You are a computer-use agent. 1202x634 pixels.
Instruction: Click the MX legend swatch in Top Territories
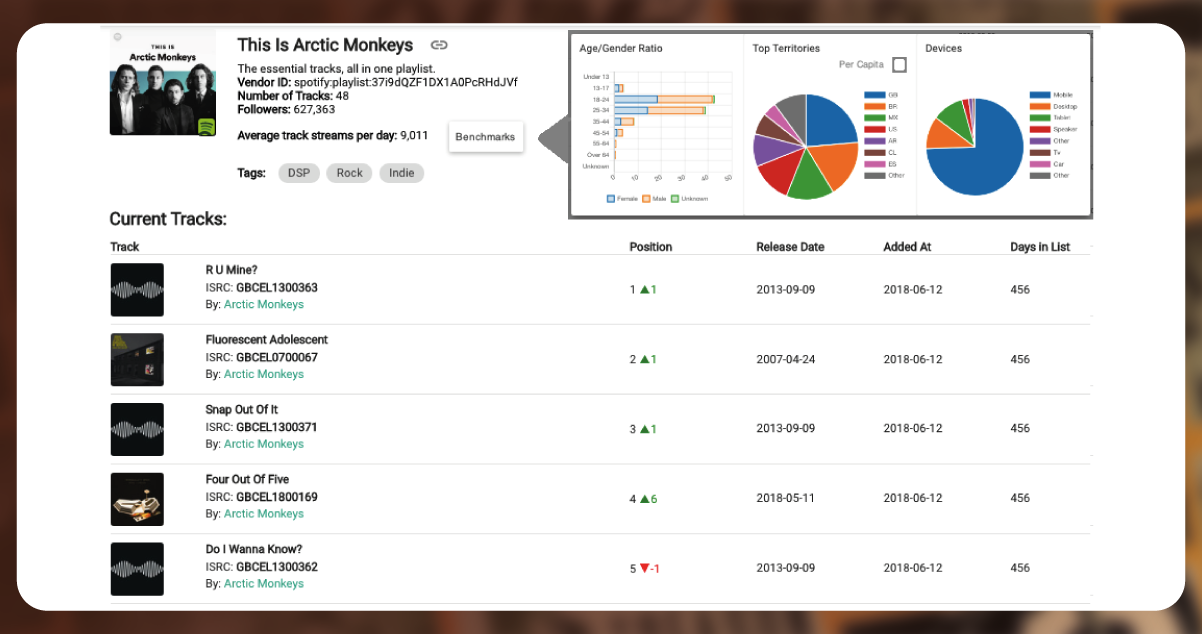point(874,118)
